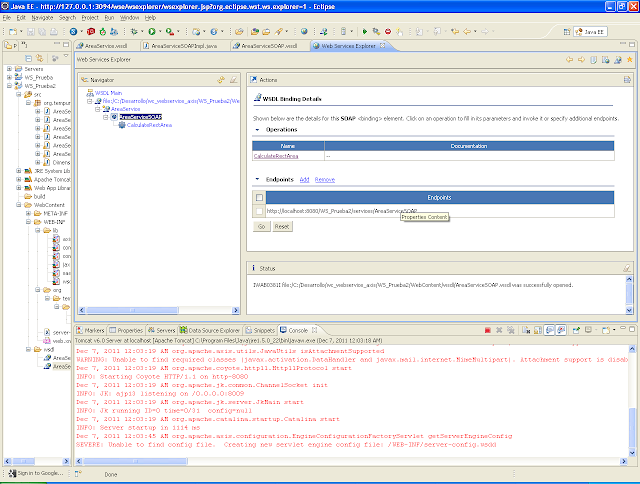
Task: Select CalculateRectArea in Navigator tree
Action: [149, 125]
